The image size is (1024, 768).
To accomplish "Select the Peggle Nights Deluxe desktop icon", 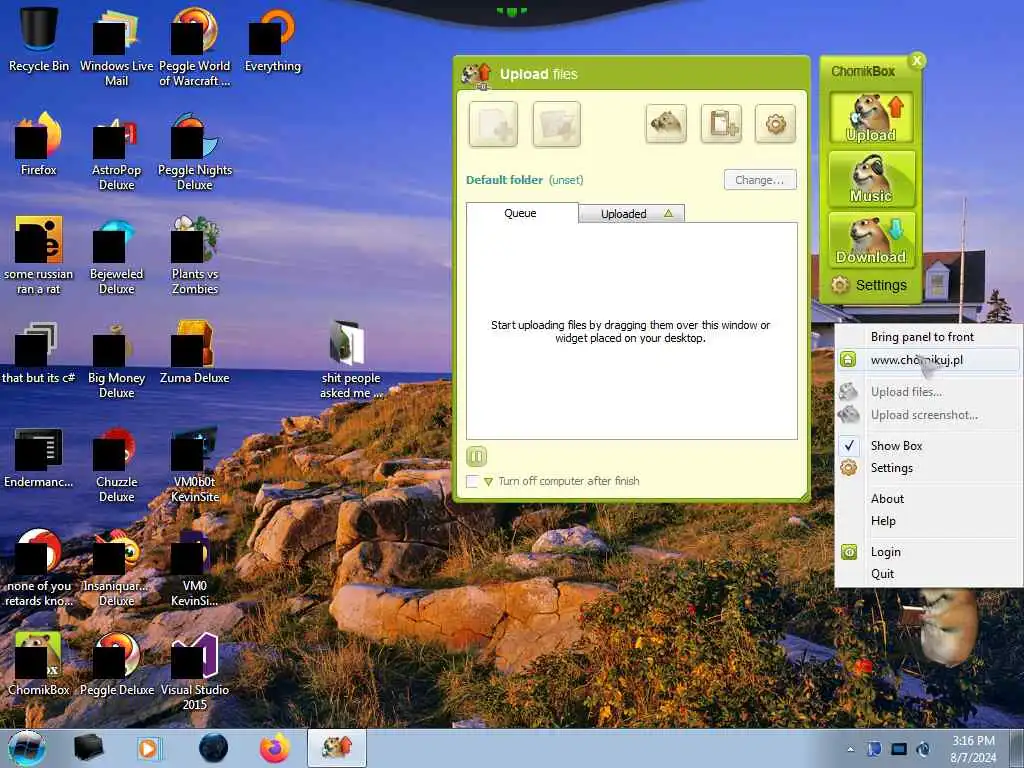I will coord(195,152).
